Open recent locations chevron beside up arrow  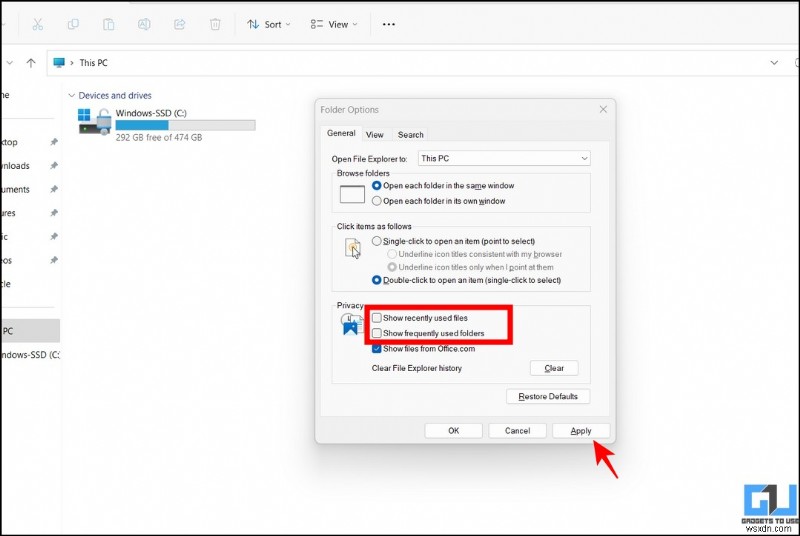coord(10,63)
